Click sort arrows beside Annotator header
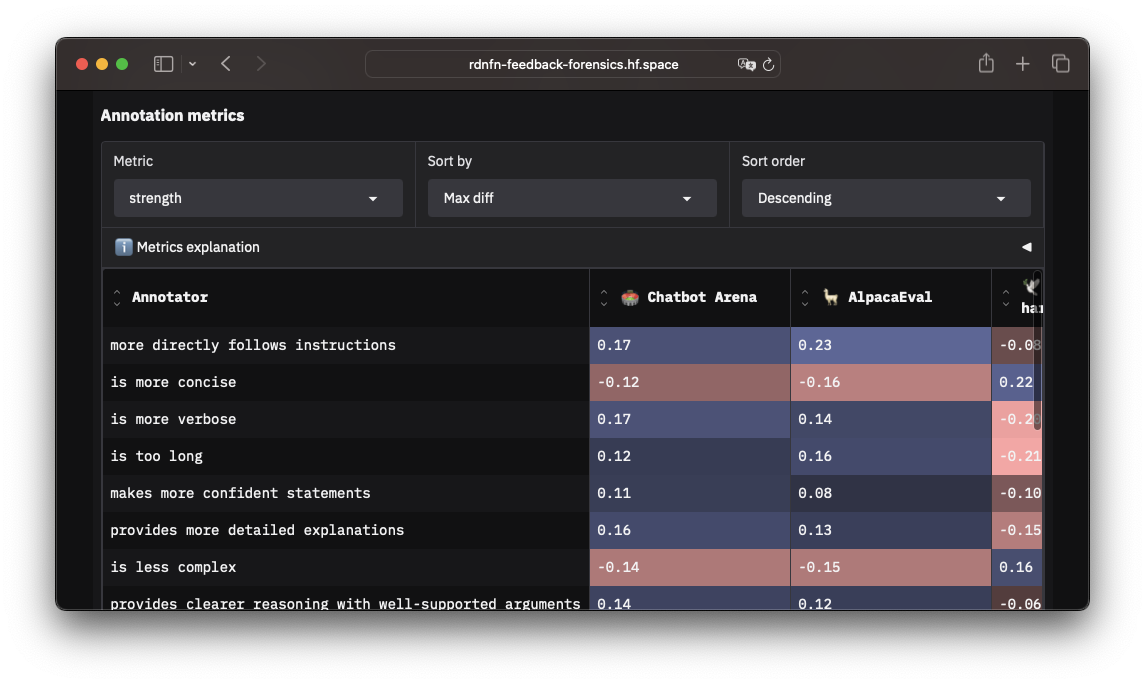This screenshot has width=1145, height=684. pos(117,297)
